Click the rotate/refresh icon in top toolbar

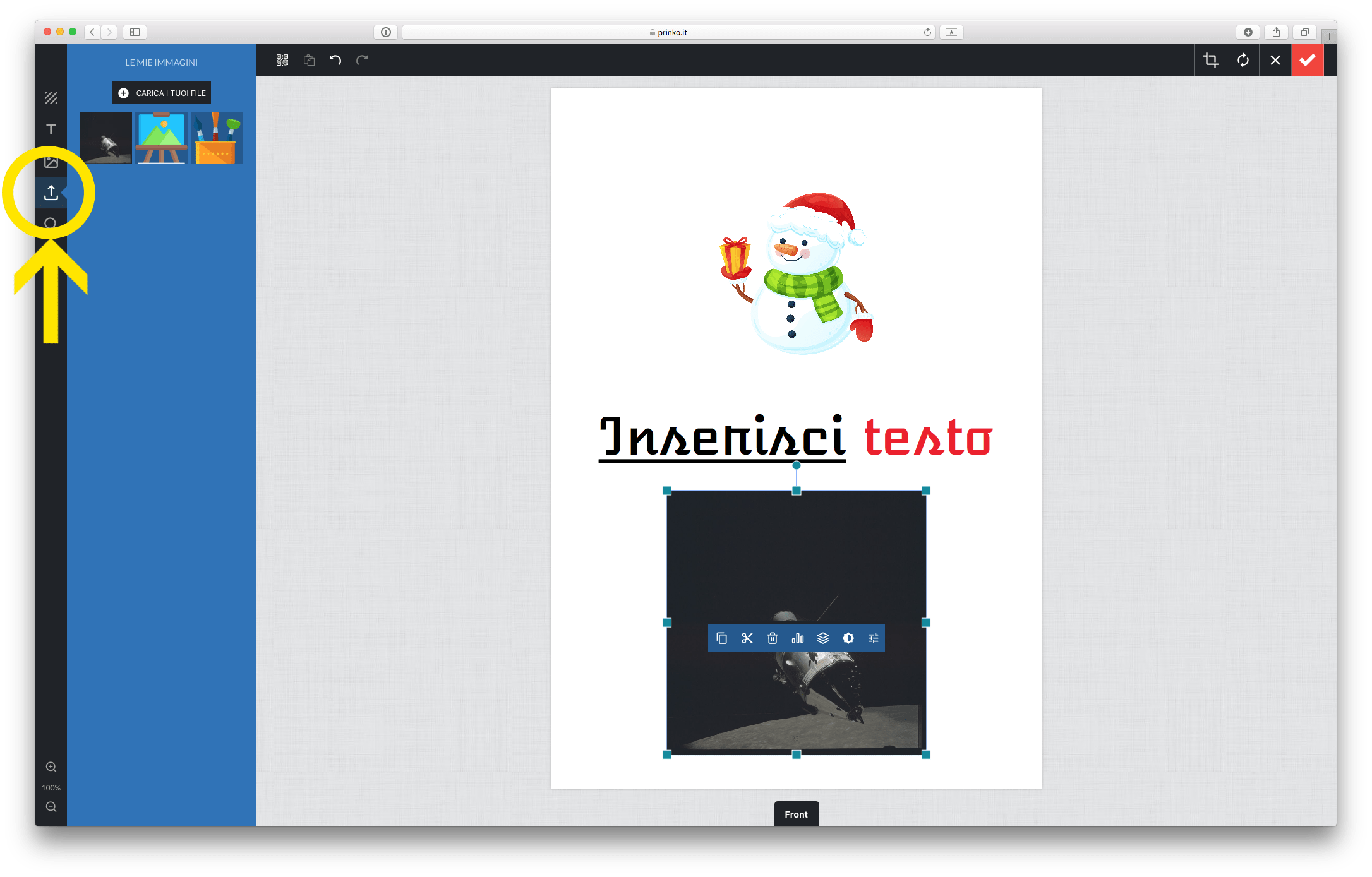pyautogui.click(x=1243, y=60)
